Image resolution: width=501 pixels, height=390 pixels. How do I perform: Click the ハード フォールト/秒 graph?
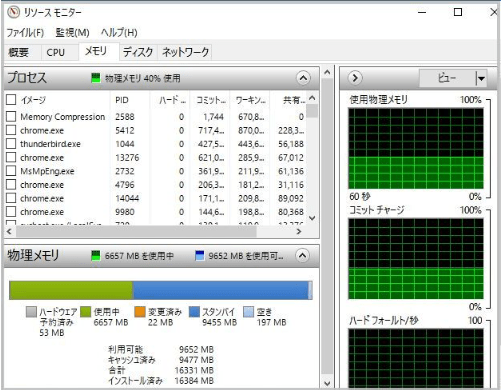(x=416, y=359)
